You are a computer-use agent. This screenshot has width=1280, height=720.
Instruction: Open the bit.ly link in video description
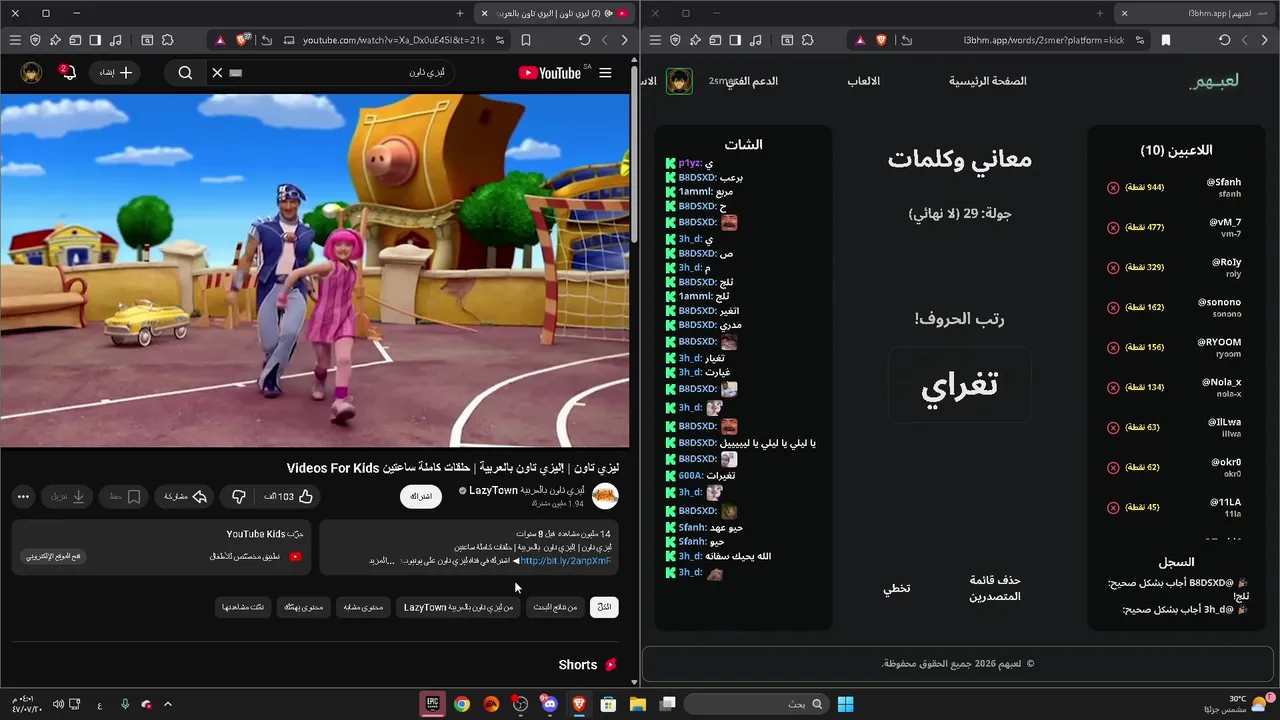(x=565, y=561)
